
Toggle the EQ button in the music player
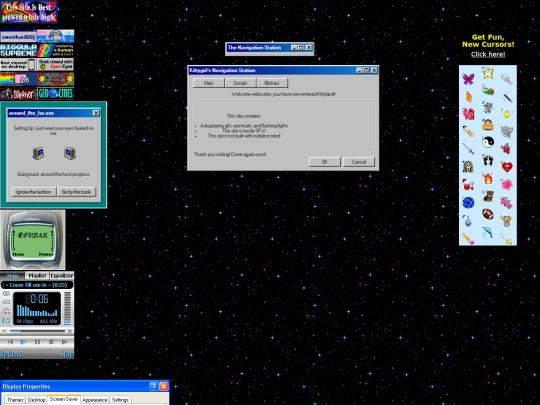pyautogui.click(x=6, y=321)
